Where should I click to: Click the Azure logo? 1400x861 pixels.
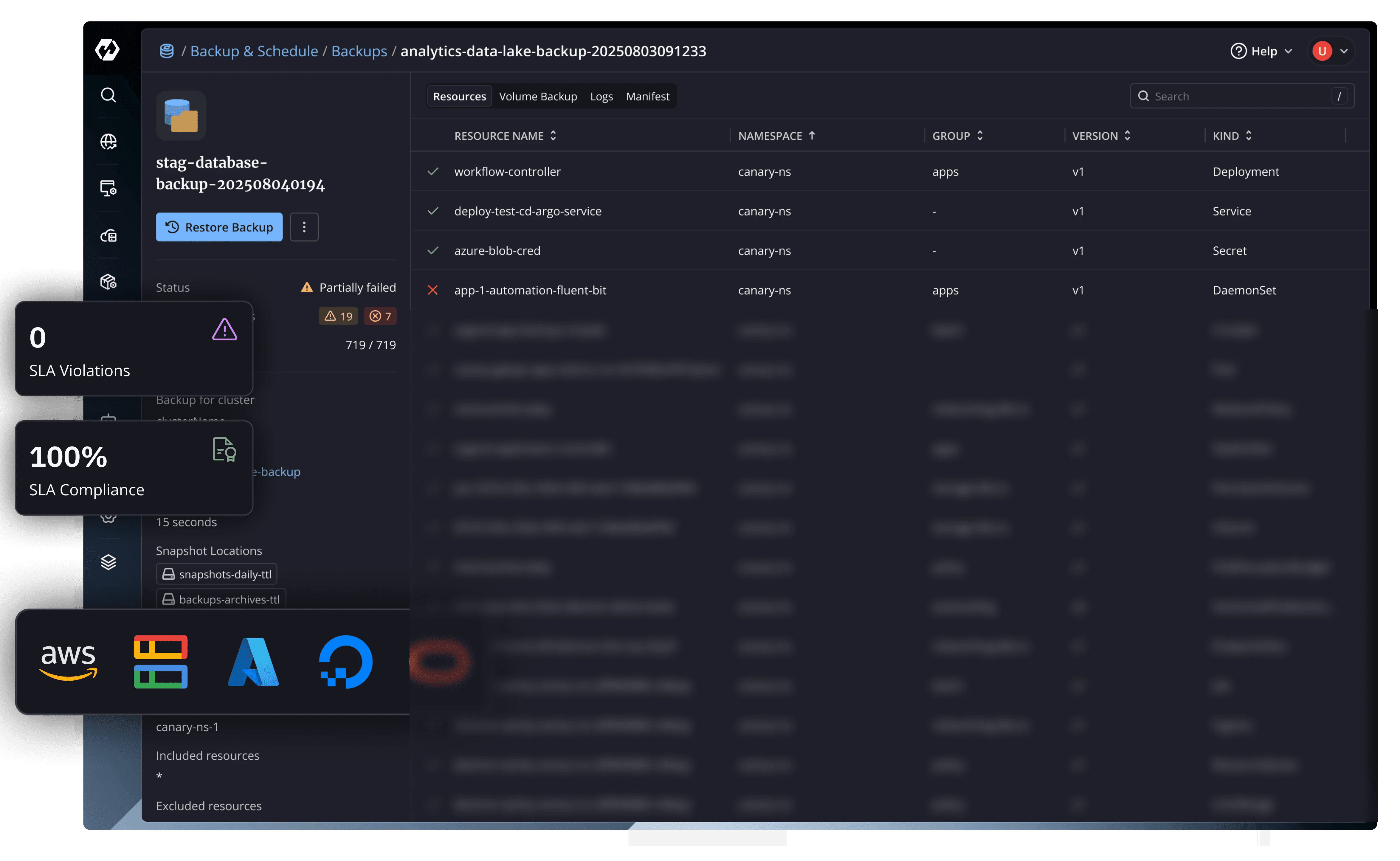tap(253, 662)
